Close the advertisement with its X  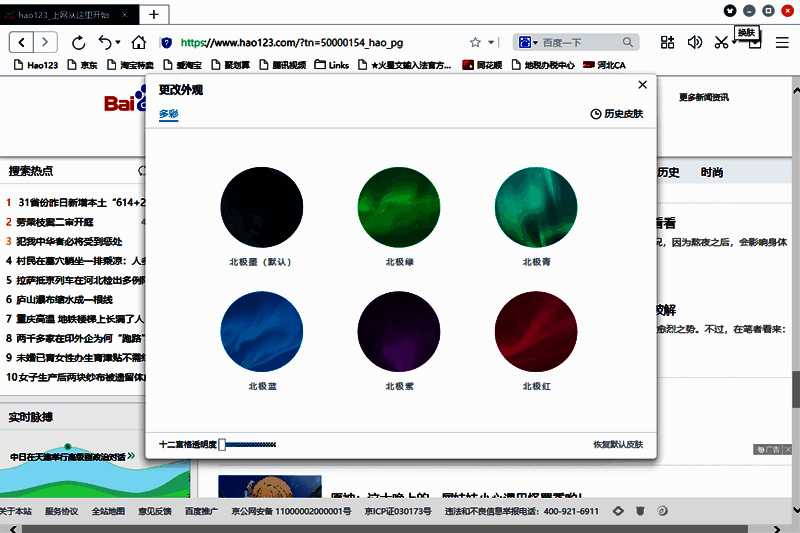coord(788,449)
